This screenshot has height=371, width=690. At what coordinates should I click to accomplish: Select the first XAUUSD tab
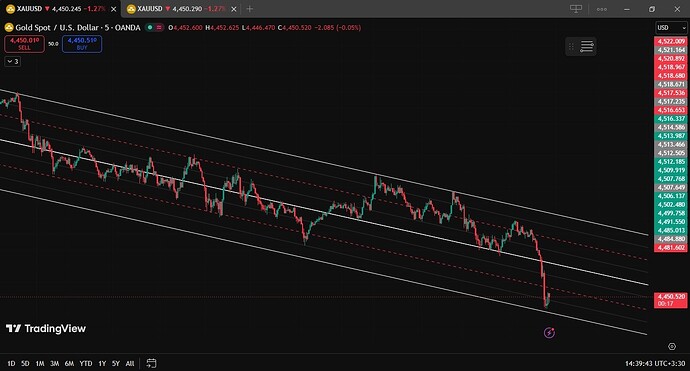click(61, 9)
